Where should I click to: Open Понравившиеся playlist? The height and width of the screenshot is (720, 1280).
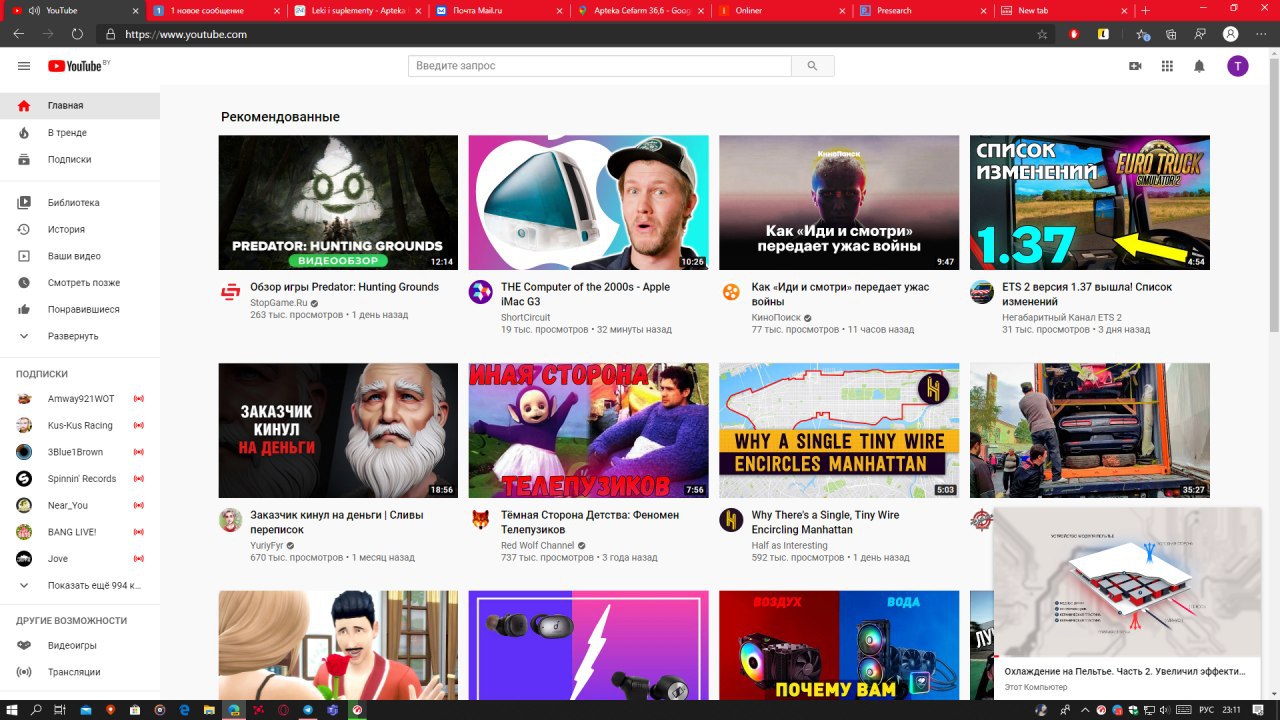[80, 310]
